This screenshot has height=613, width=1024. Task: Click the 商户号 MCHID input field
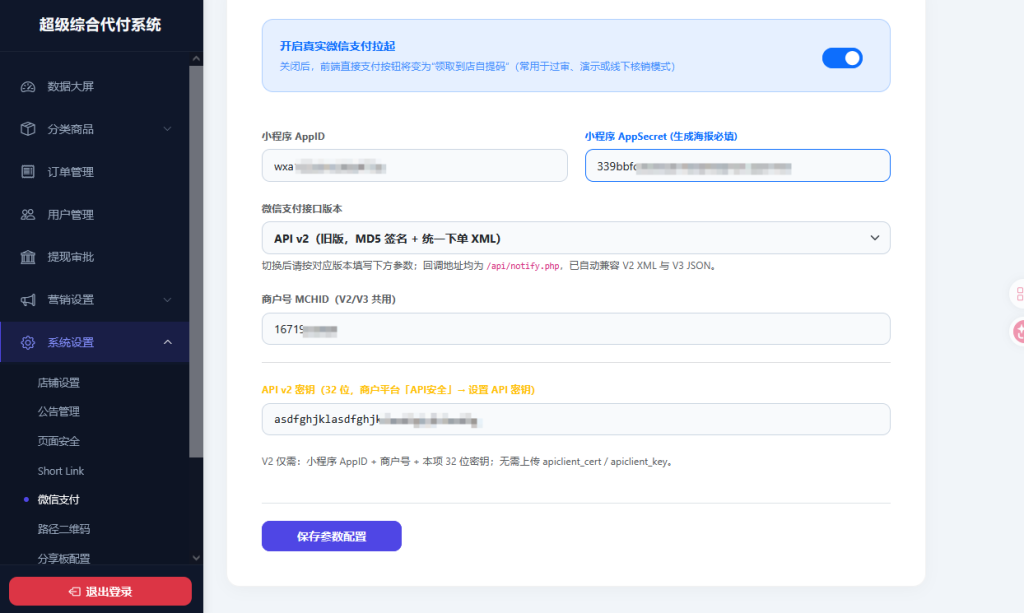(575, 329)
